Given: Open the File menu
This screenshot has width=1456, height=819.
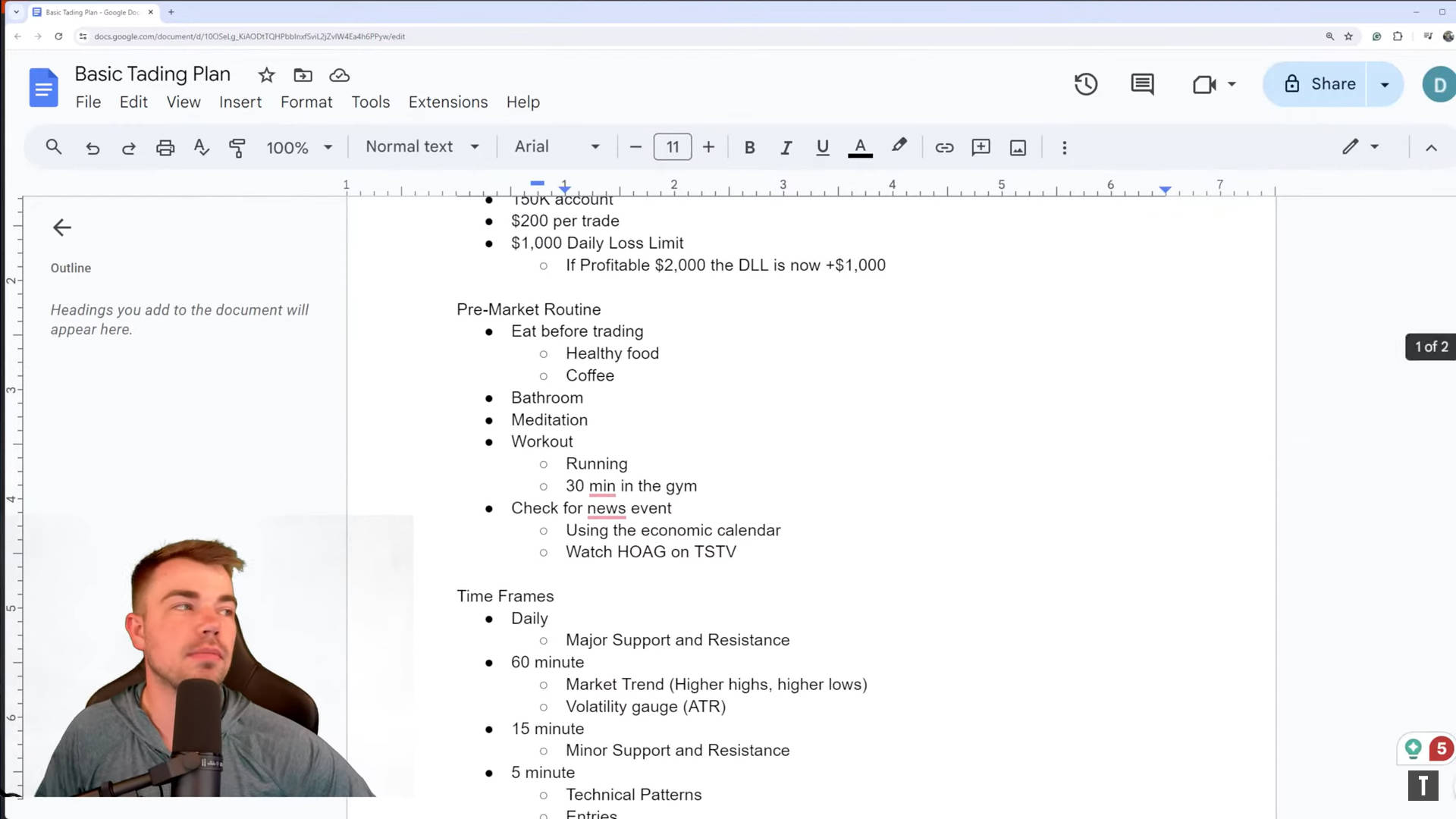Looking at the screenshot, I should (88, 102).
